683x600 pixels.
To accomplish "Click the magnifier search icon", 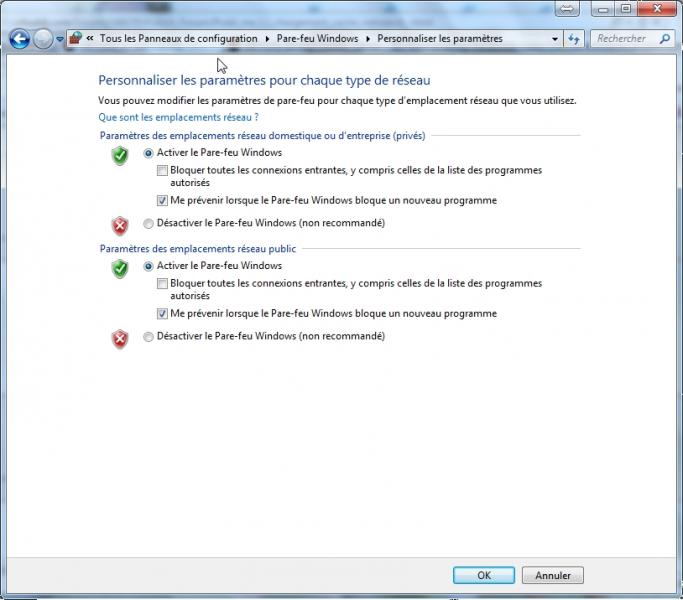I will tap(665, 39).
